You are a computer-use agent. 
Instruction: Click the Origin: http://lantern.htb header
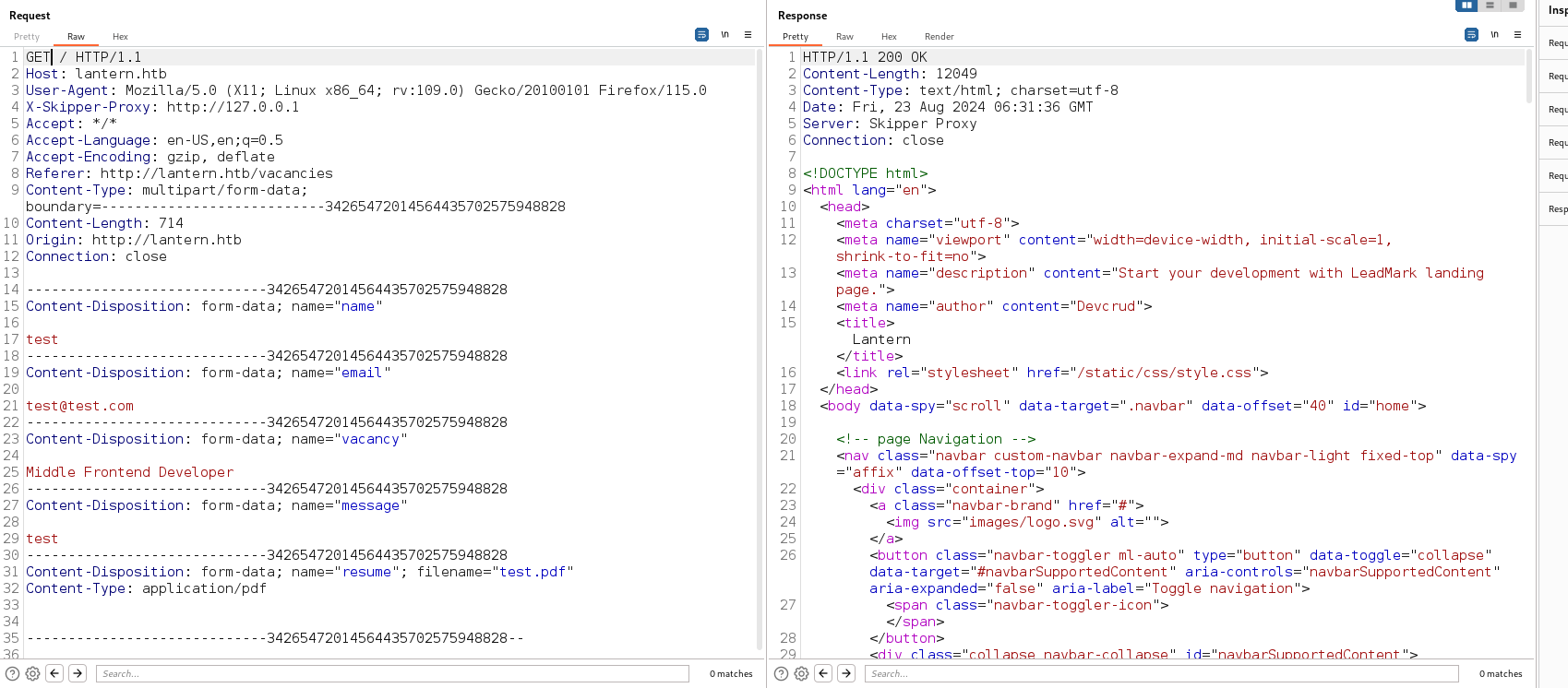[134, 240]
